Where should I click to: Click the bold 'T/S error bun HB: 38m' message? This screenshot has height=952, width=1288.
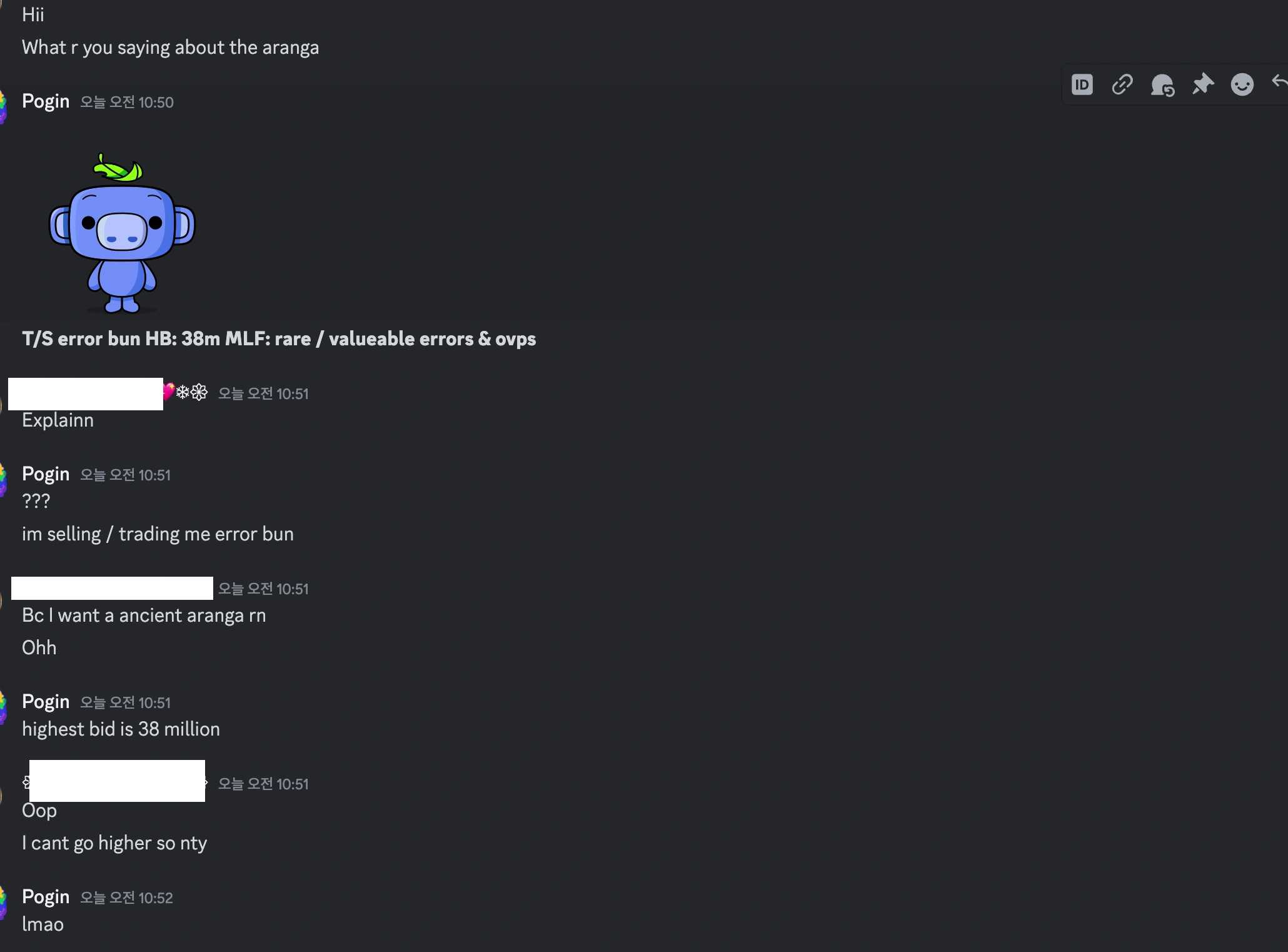click(x=279, y=338)
